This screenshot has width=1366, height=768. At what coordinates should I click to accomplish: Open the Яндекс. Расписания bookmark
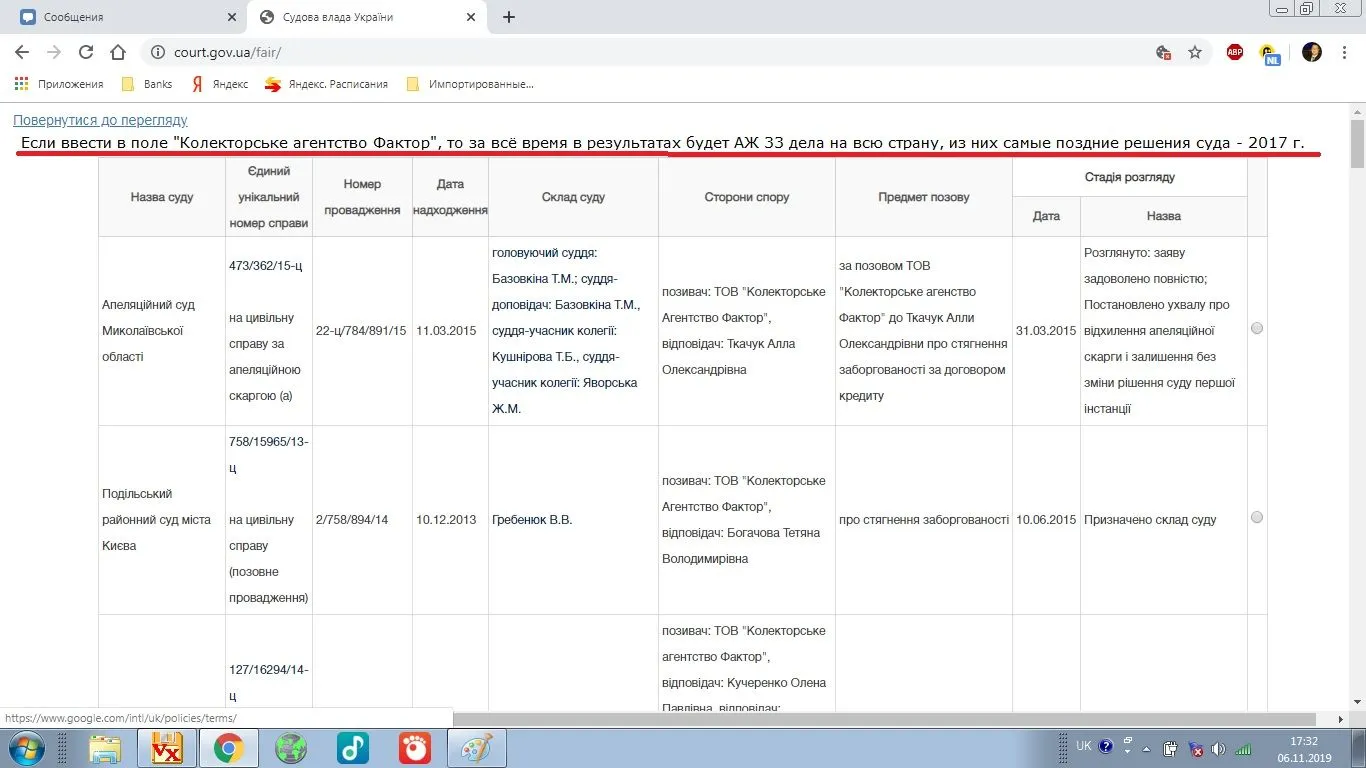326,84
